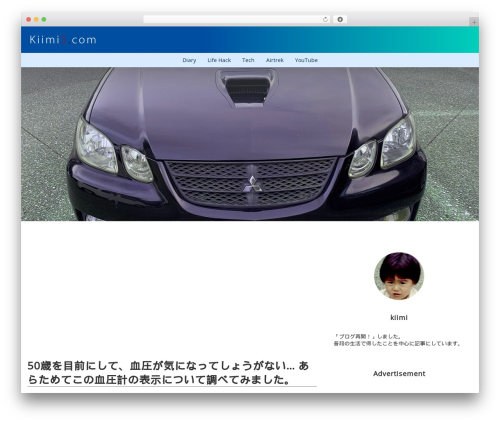Open the Diary menu item
Image resolution: width=500 pixels, height=423 pixels.
[189, 60]
